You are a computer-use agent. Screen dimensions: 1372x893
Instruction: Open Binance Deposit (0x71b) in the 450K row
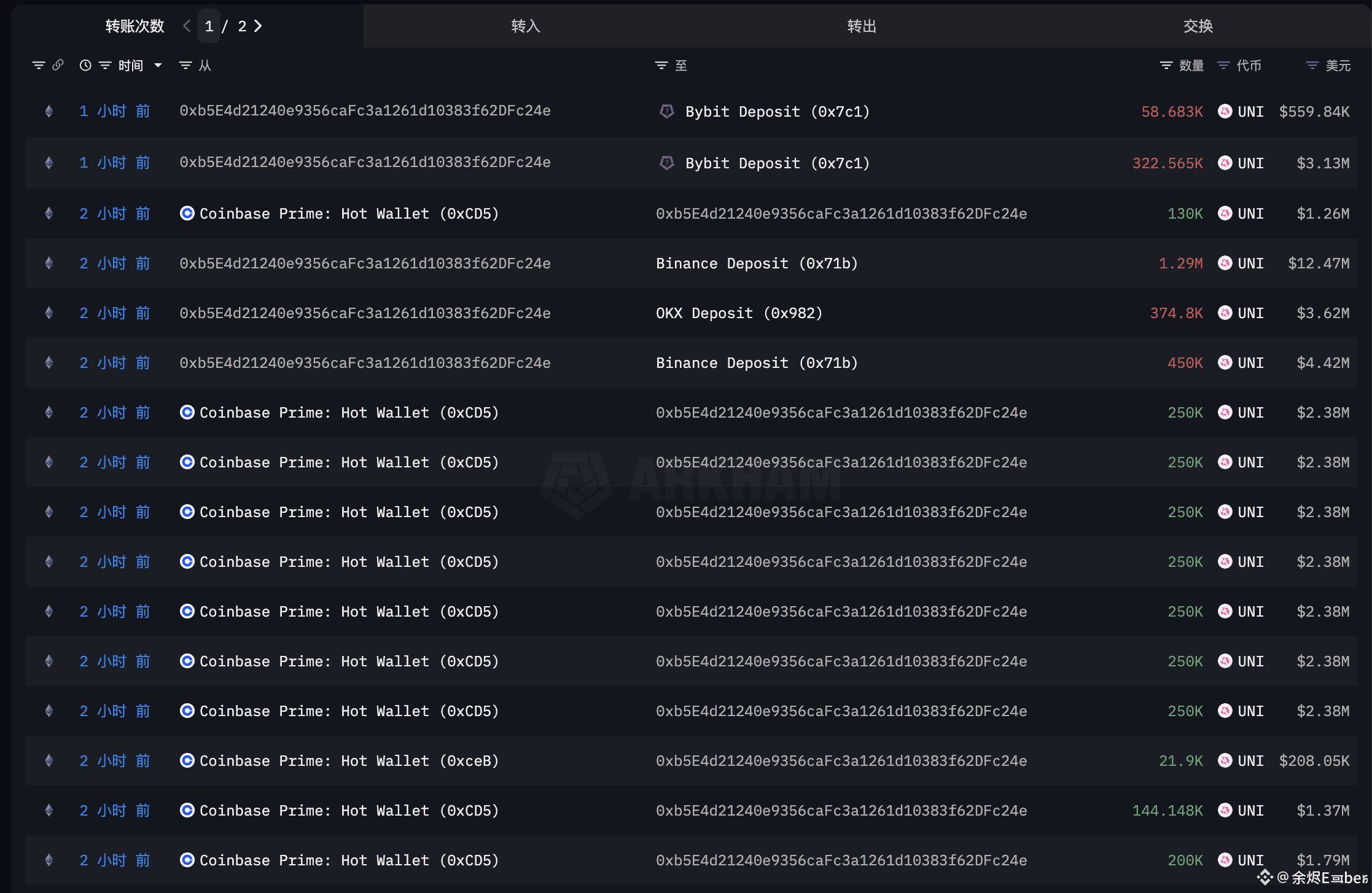pos(757,363)
